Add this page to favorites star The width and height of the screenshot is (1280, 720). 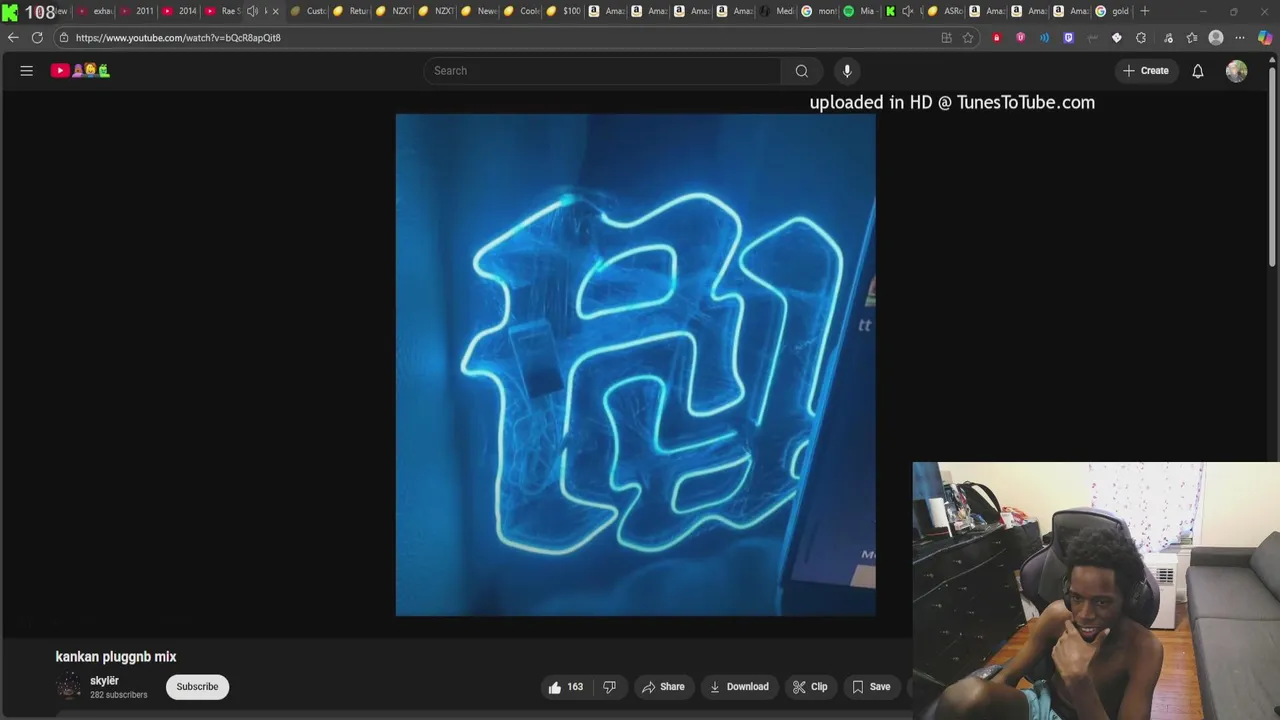(x=968, y=38)
